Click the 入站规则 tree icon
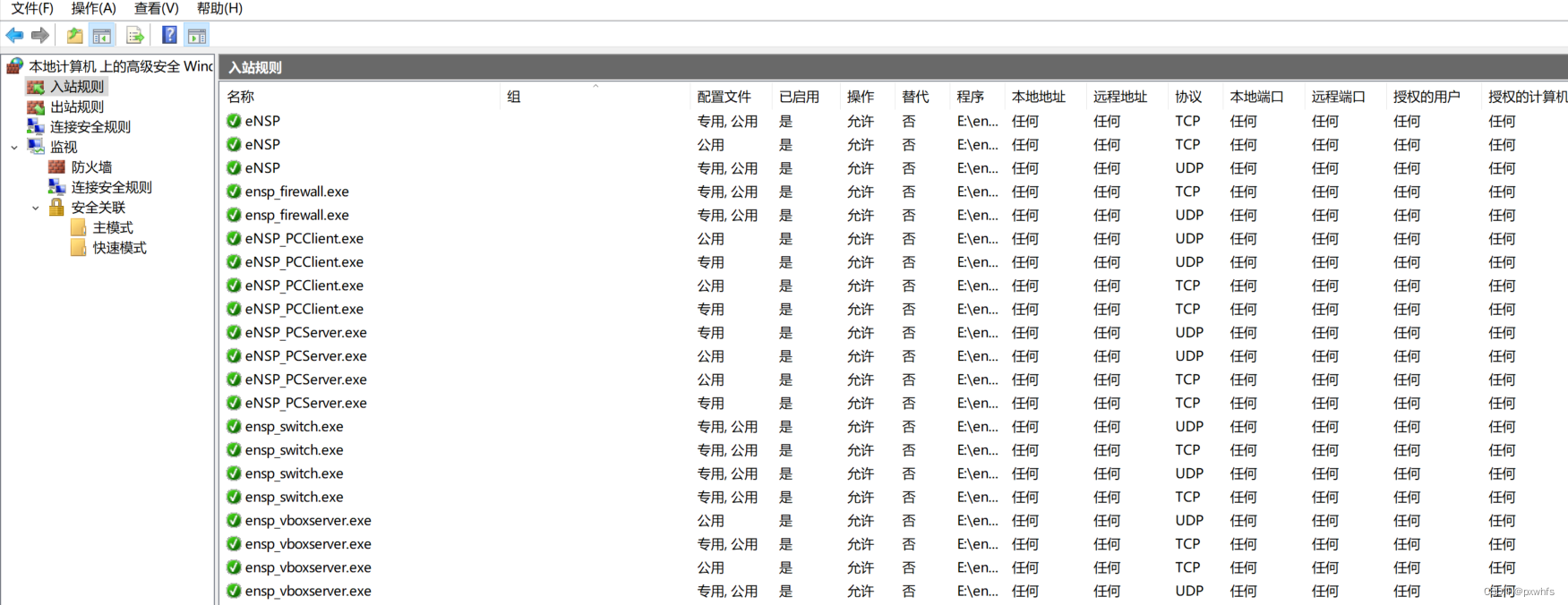The width and height of the screenshot is (1568, 605). (36, 87)
